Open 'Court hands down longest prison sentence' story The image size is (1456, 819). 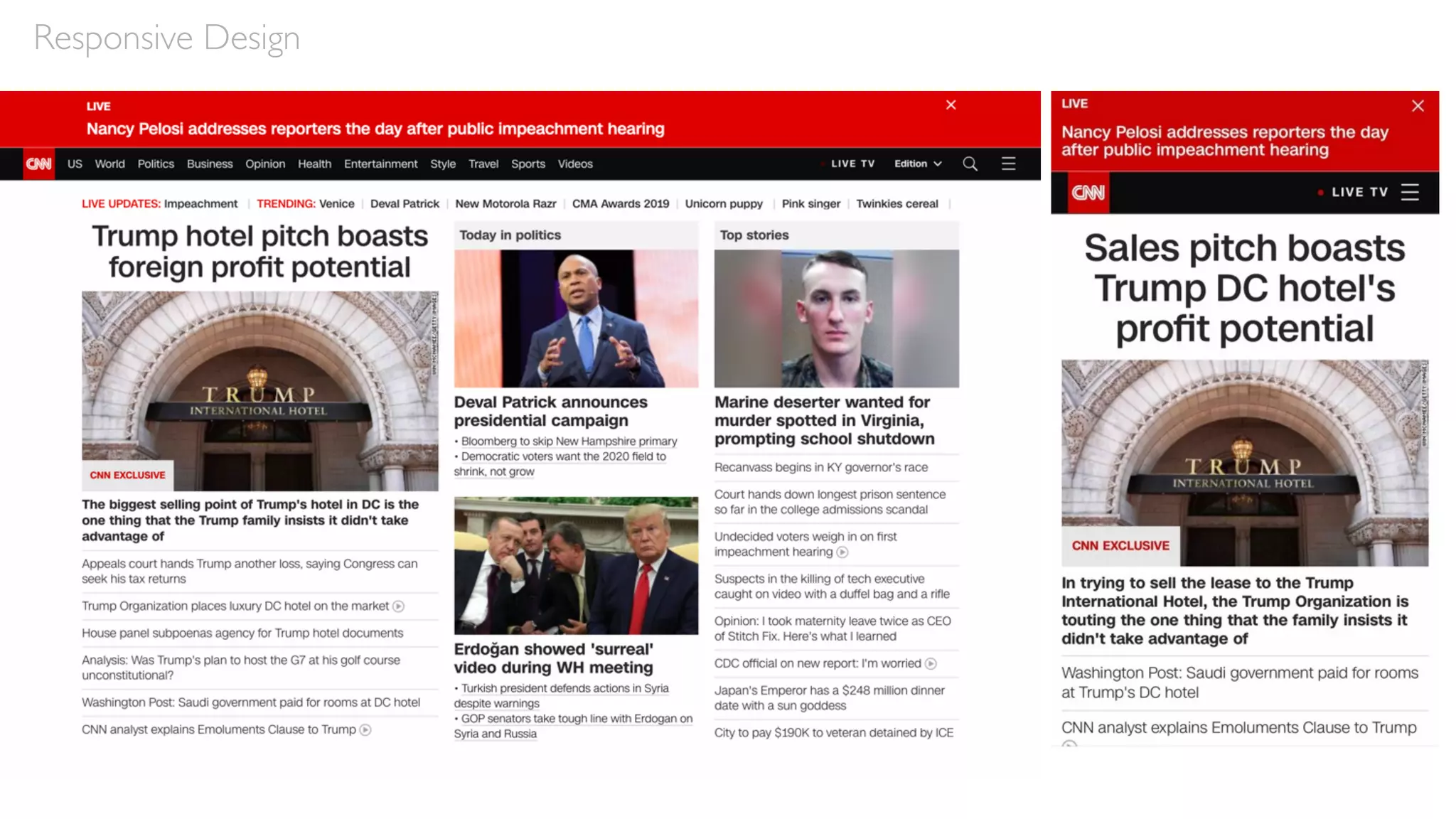point(830,502)
